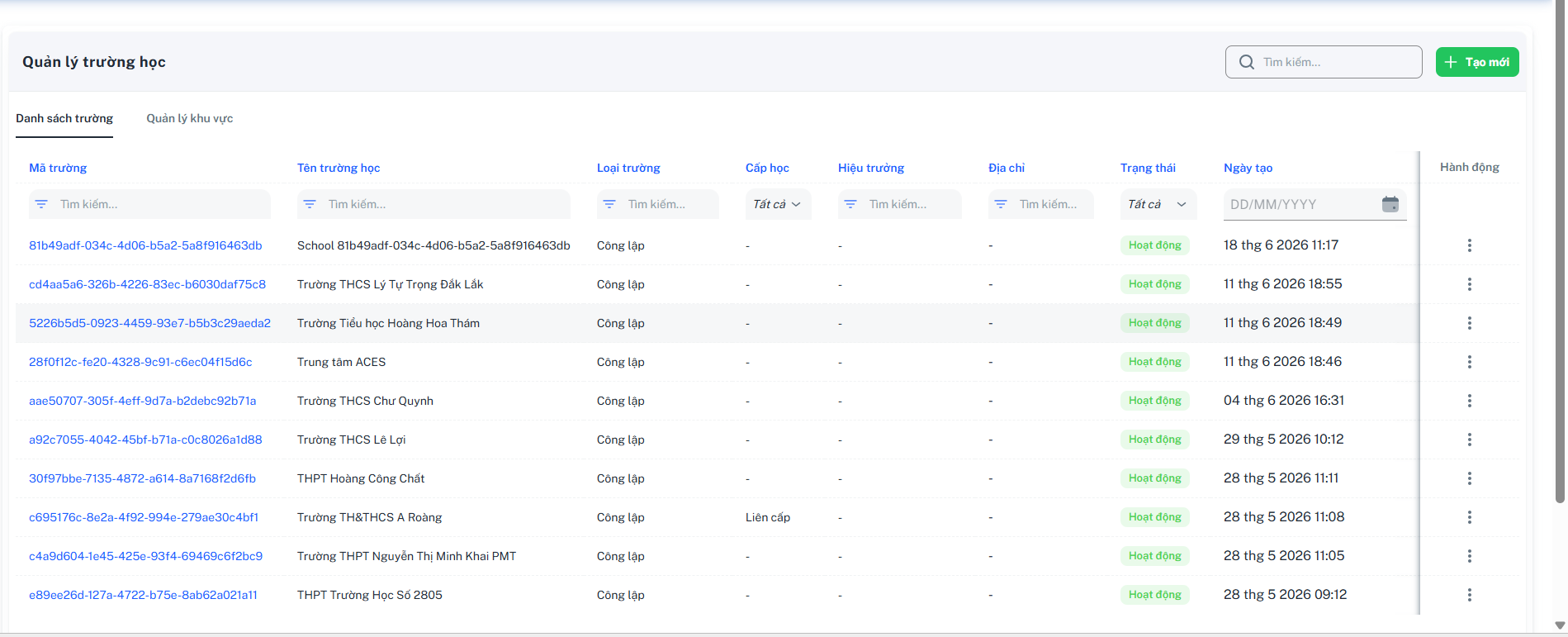Click filter icon in Mã trường column
1568x637 pixels.
[41, 204]
